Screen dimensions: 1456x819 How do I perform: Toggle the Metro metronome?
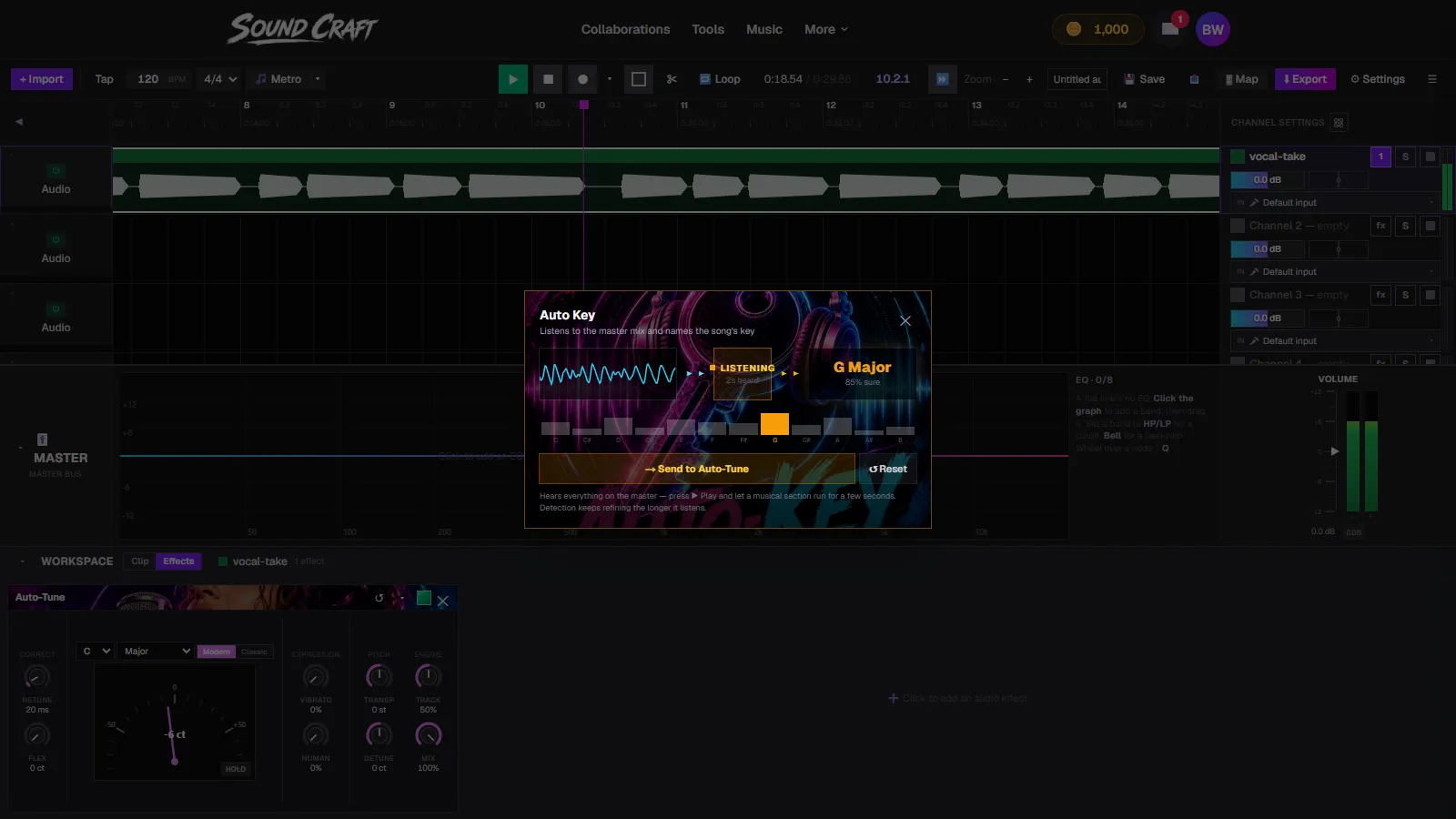pos(278,79)
